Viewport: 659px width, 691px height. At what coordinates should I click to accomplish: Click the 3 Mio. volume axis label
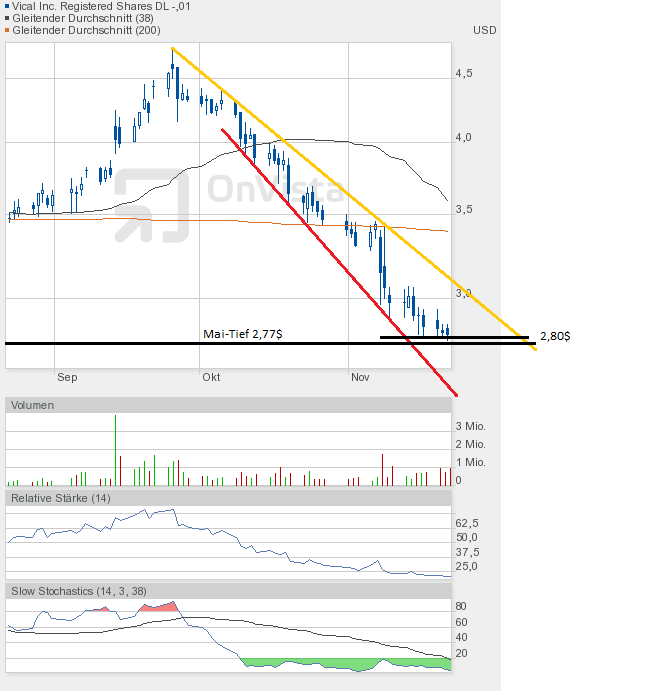click(470, 426)
